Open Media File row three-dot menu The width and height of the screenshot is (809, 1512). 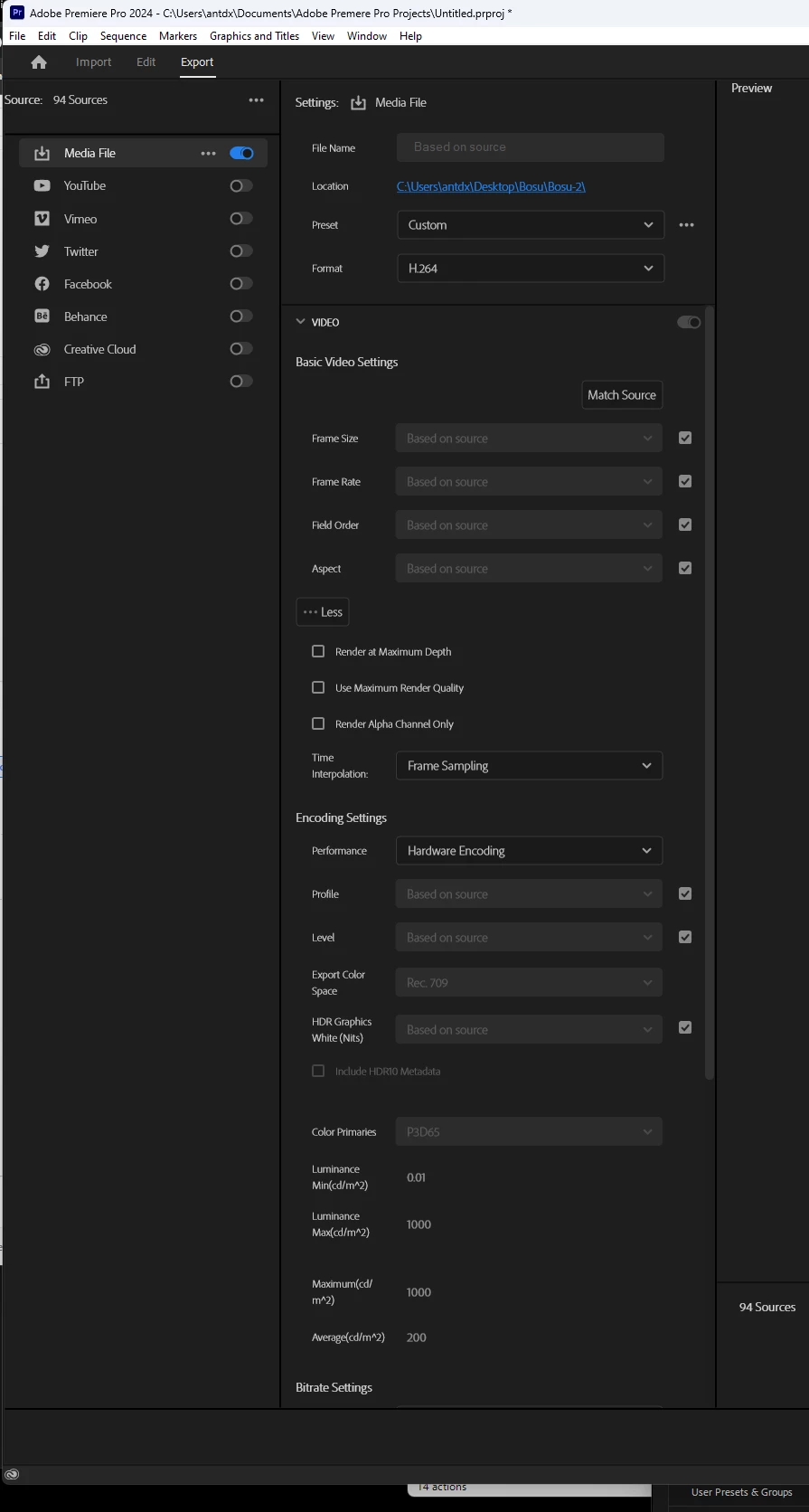209,154
